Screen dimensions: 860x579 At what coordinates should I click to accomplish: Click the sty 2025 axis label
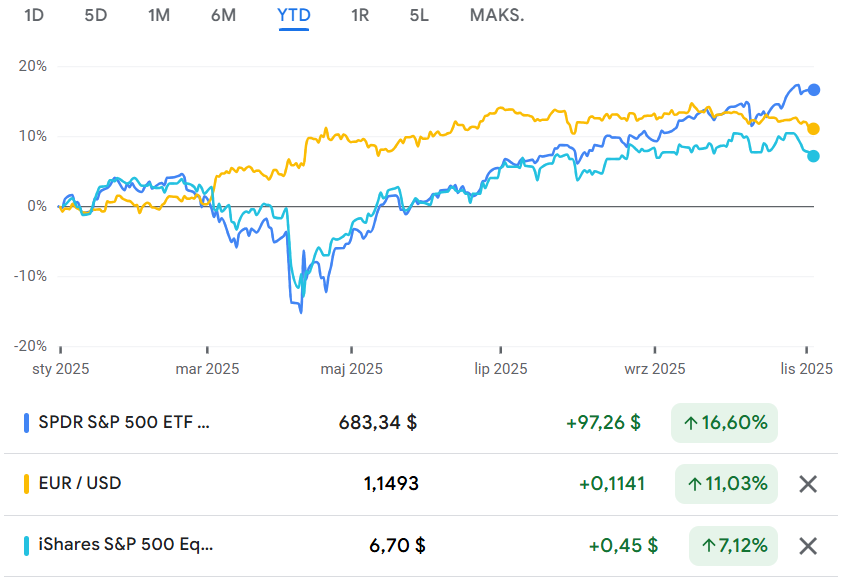point(60,369)
